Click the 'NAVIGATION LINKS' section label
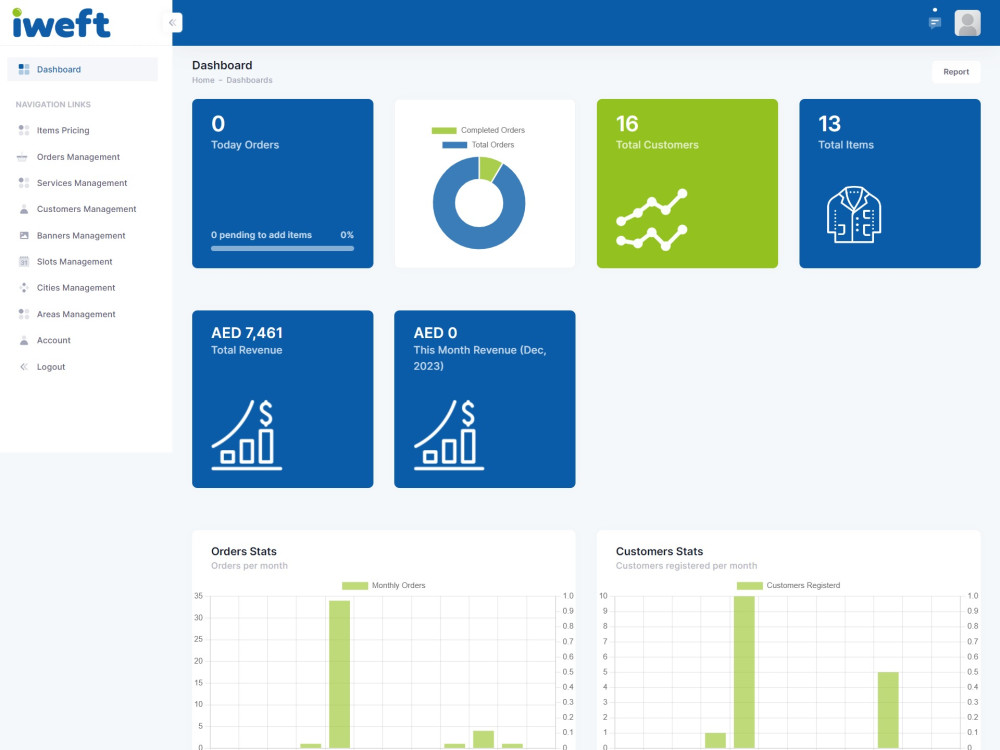Viewport: 1000px width, 750px height. point(53,105)
